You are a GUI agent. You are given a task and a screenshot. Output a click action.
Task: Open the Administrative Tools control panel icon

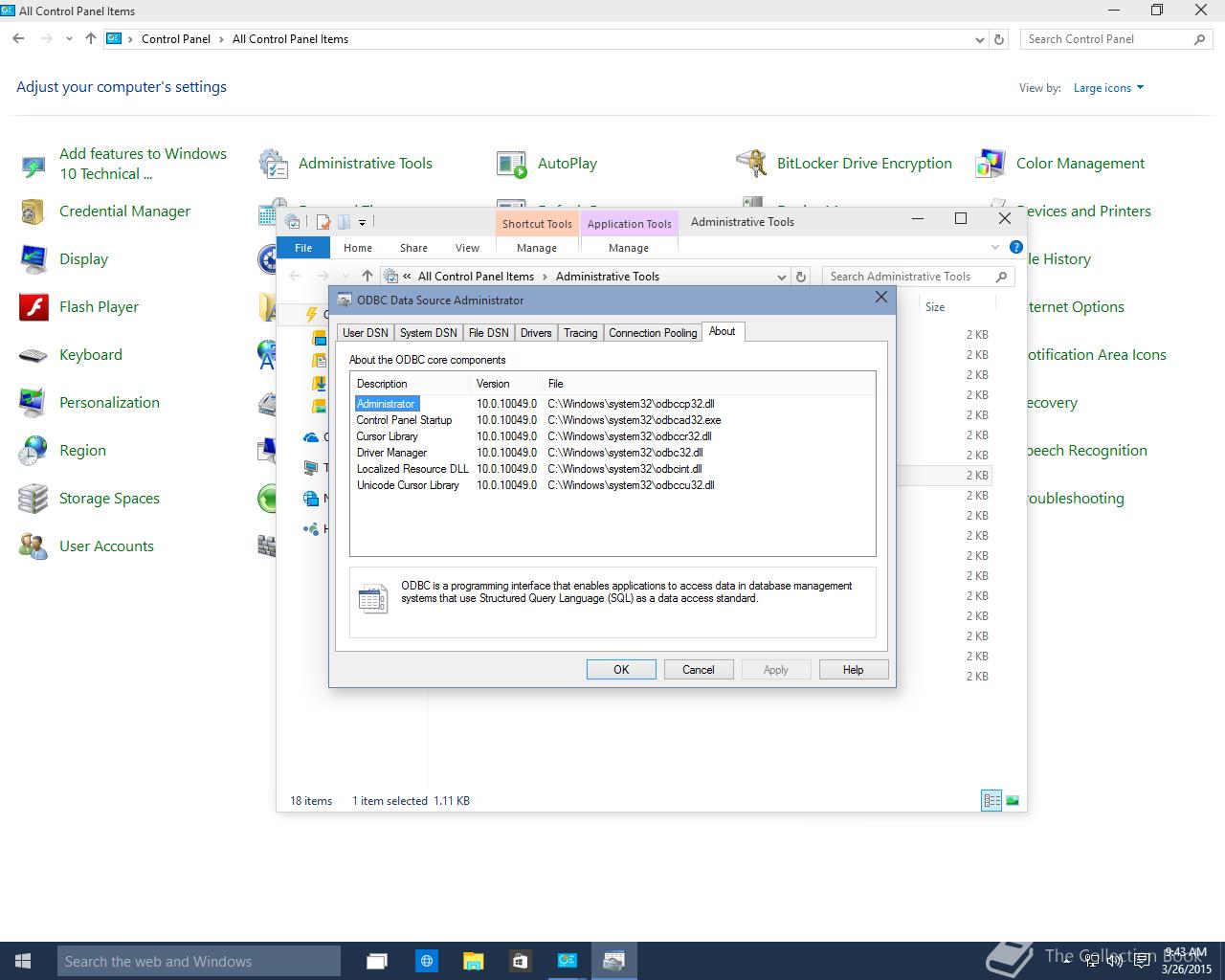pyautogui.click(x=275, y=164)
